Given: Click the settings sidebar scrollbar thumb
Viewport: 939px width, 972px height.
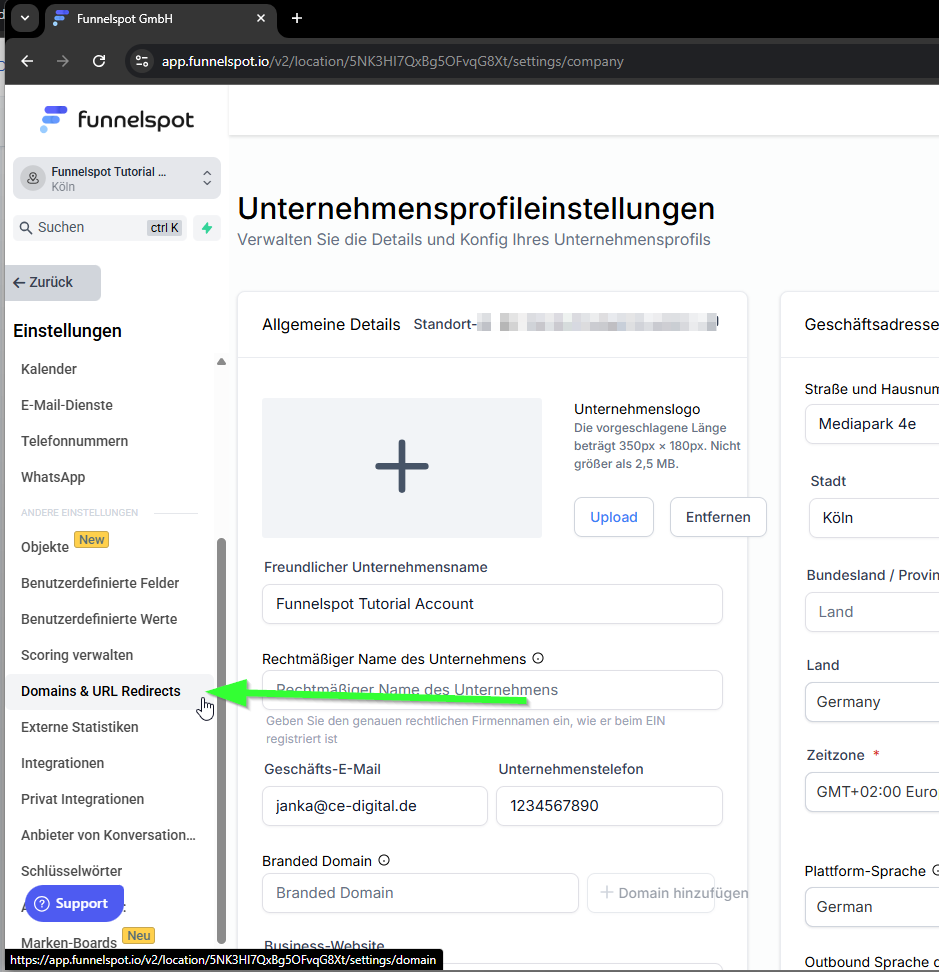Looking at the screenshot, I should coord(221,740).
